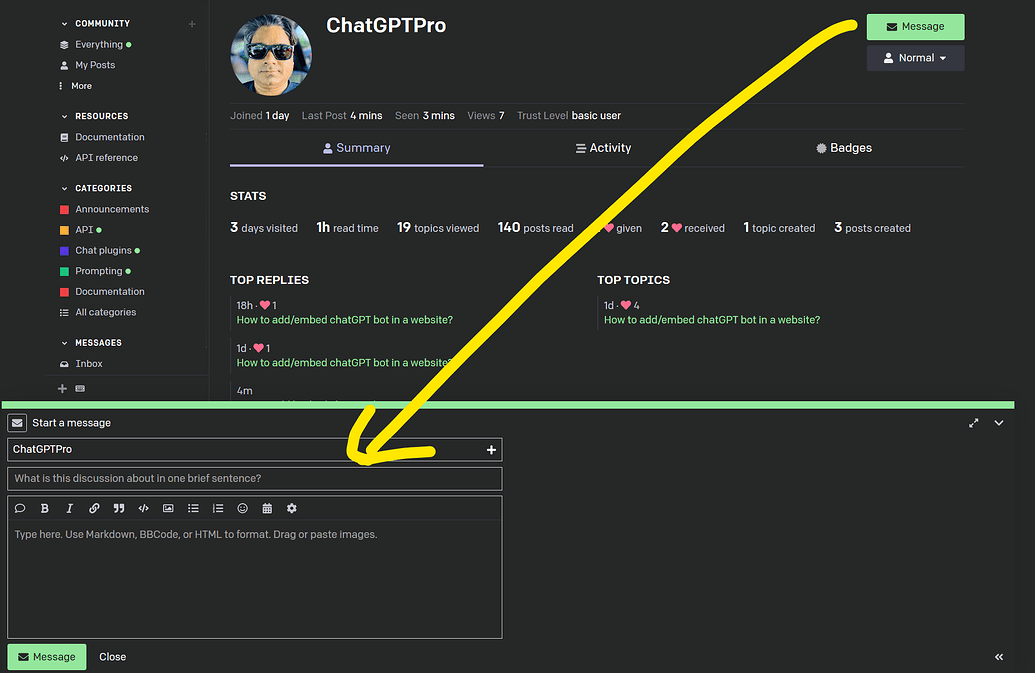Minimize the message composer with the chevron

(x=998, y=422)
